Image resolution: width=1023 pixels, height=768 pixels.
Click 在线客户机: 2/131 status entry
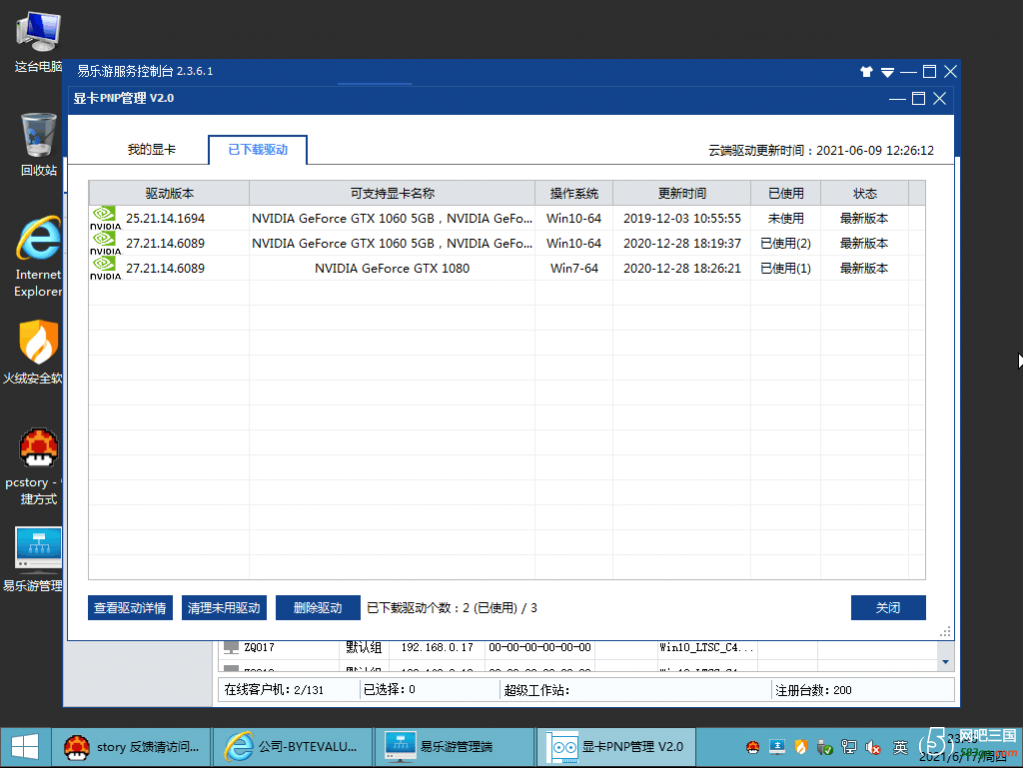click(273, 690)
